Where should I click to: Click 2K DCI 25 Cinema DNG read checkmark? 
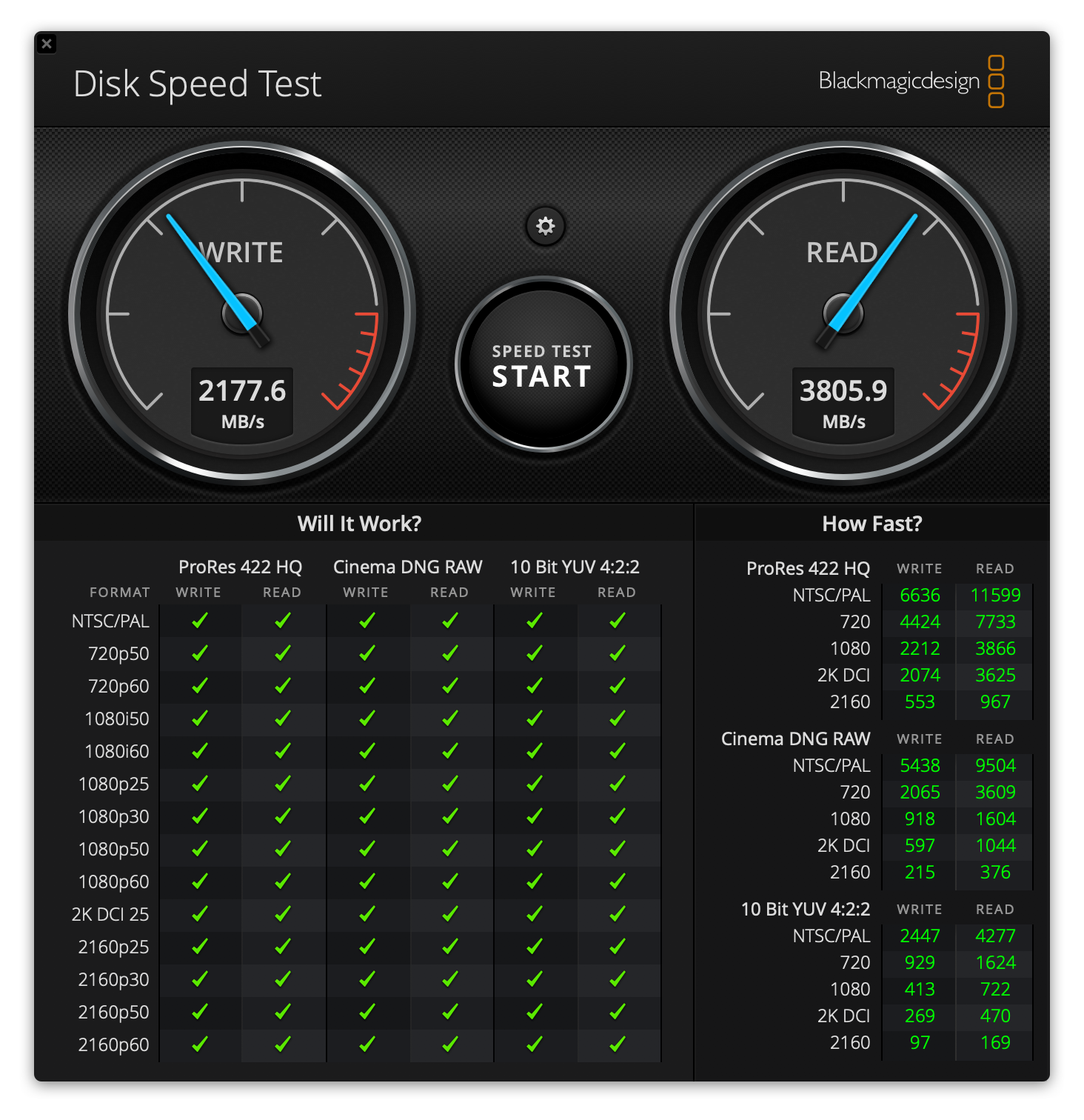coord(450,914)
